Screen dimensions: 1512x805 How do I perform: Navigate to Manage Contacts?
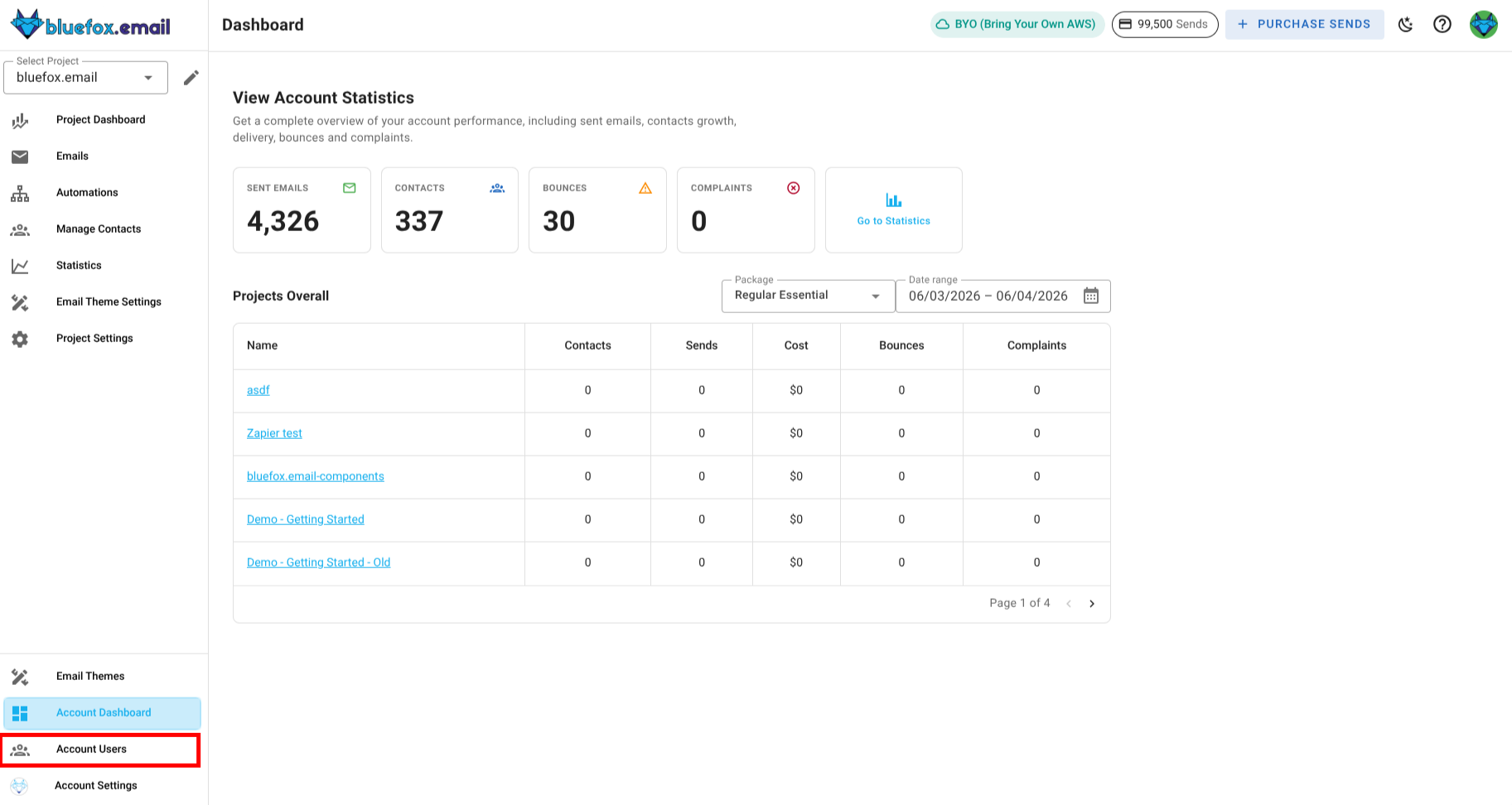coord(98,229)
